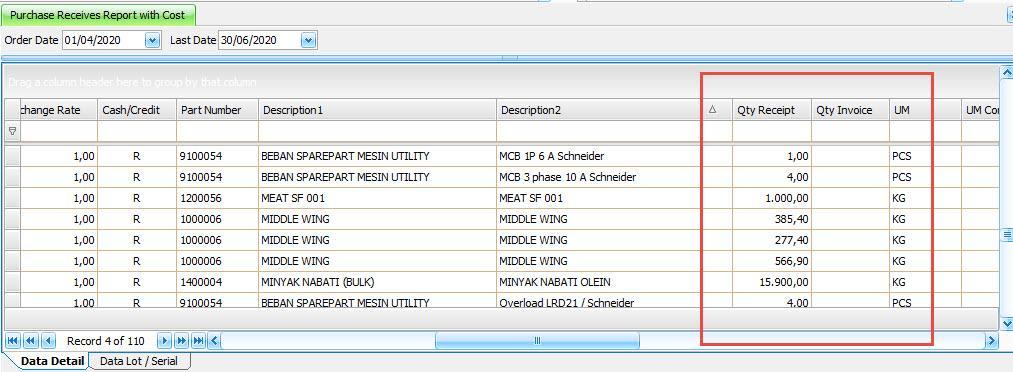Sort by the Description2 column header
Screen dimensions: 1013x372
(x=600, y=110)
